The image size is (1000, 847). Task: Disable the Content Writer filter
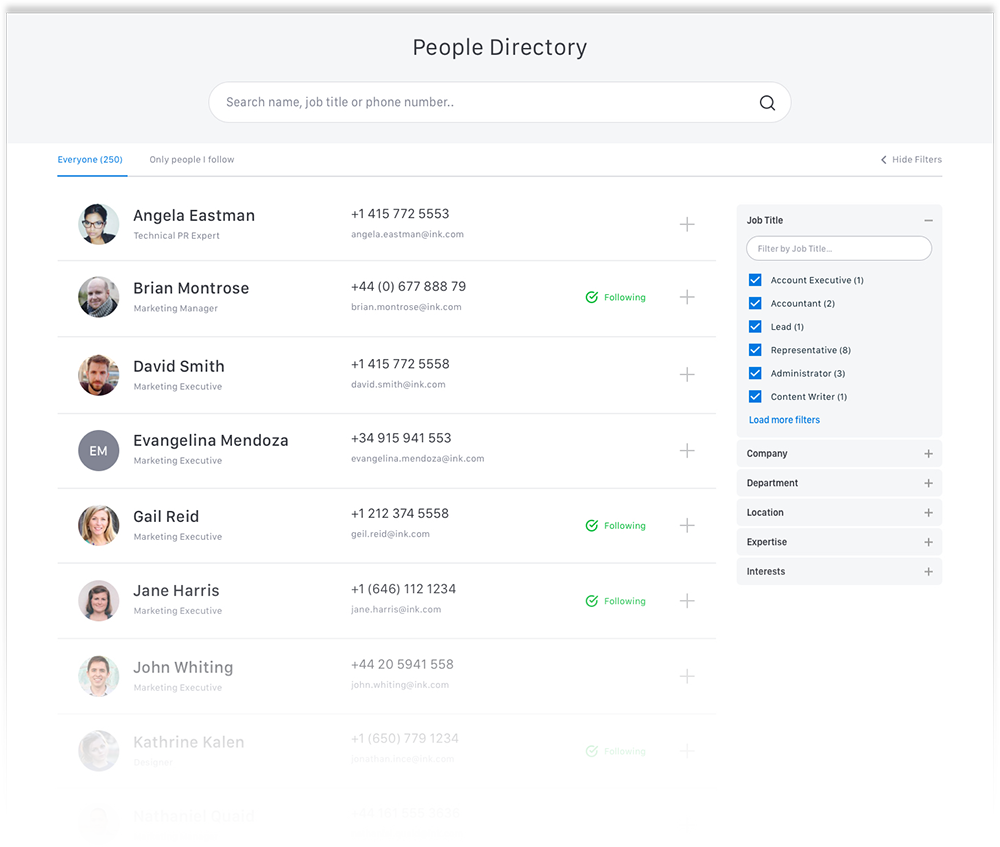[755, 396]
